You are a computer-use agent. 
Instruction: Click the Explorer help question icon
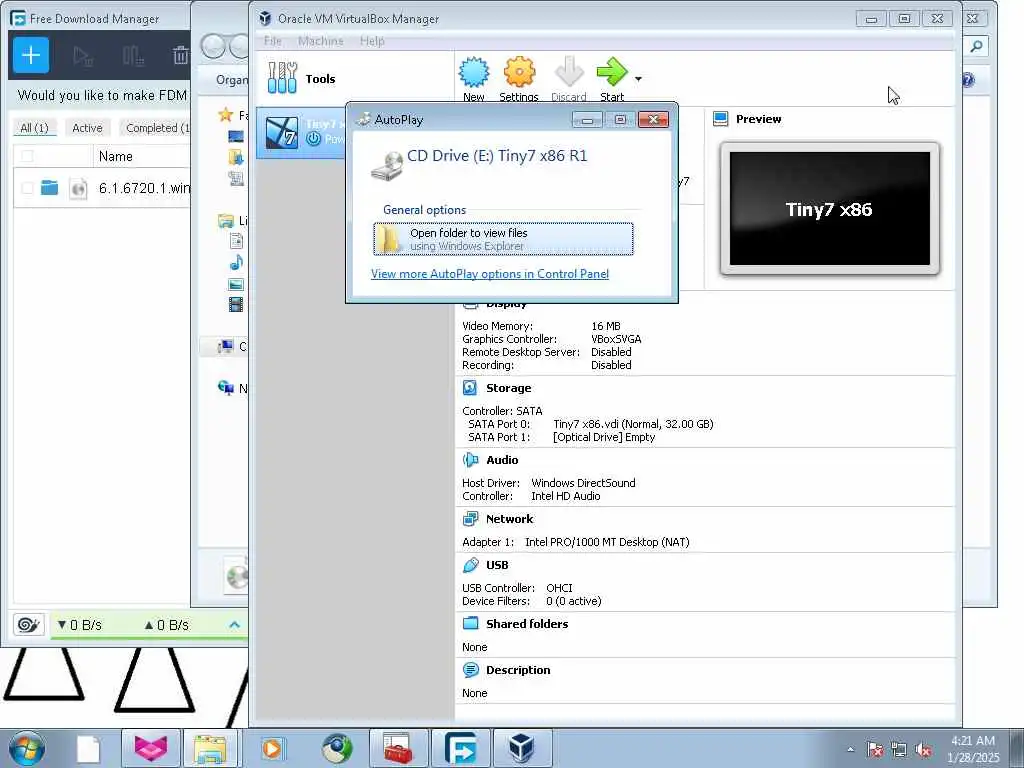point(968,80)
